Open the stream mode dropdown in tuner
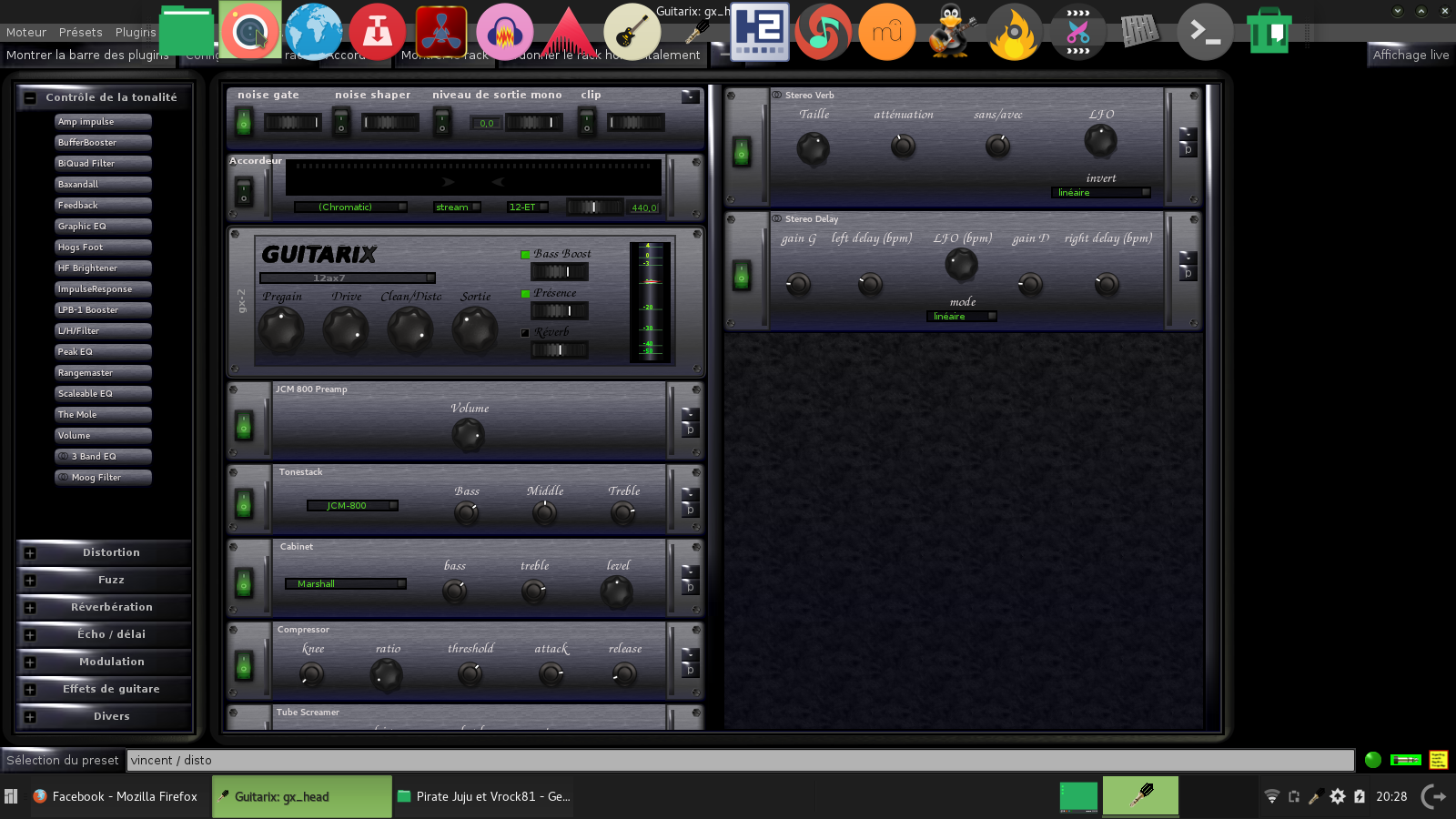 (x=457, y=207)
